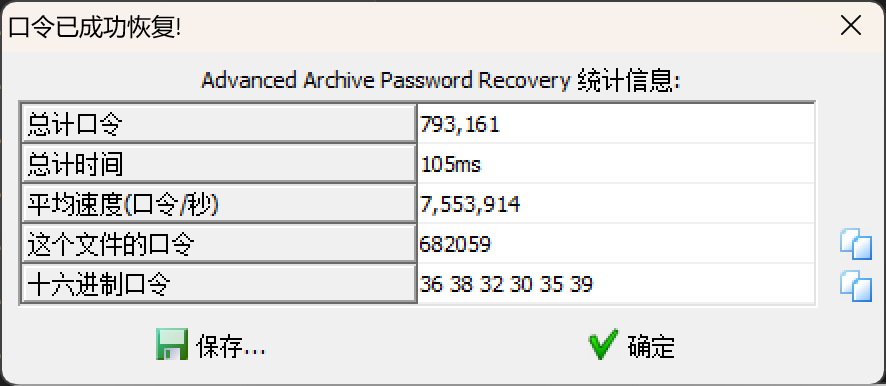
Task: Close the password recovery dialog
Action: (x=850, y=25)
